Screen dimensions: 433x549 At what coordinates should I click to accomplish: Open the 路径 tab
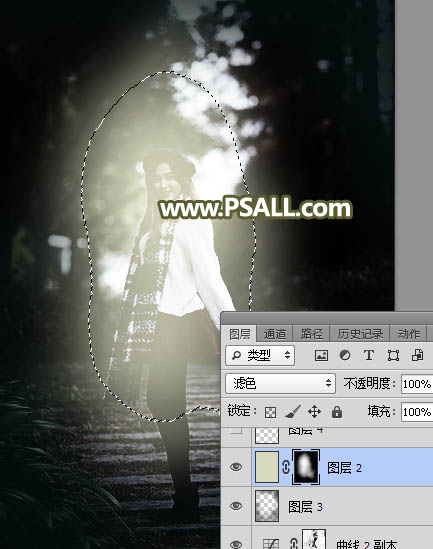pyautogui.click(x=311, y=334)
